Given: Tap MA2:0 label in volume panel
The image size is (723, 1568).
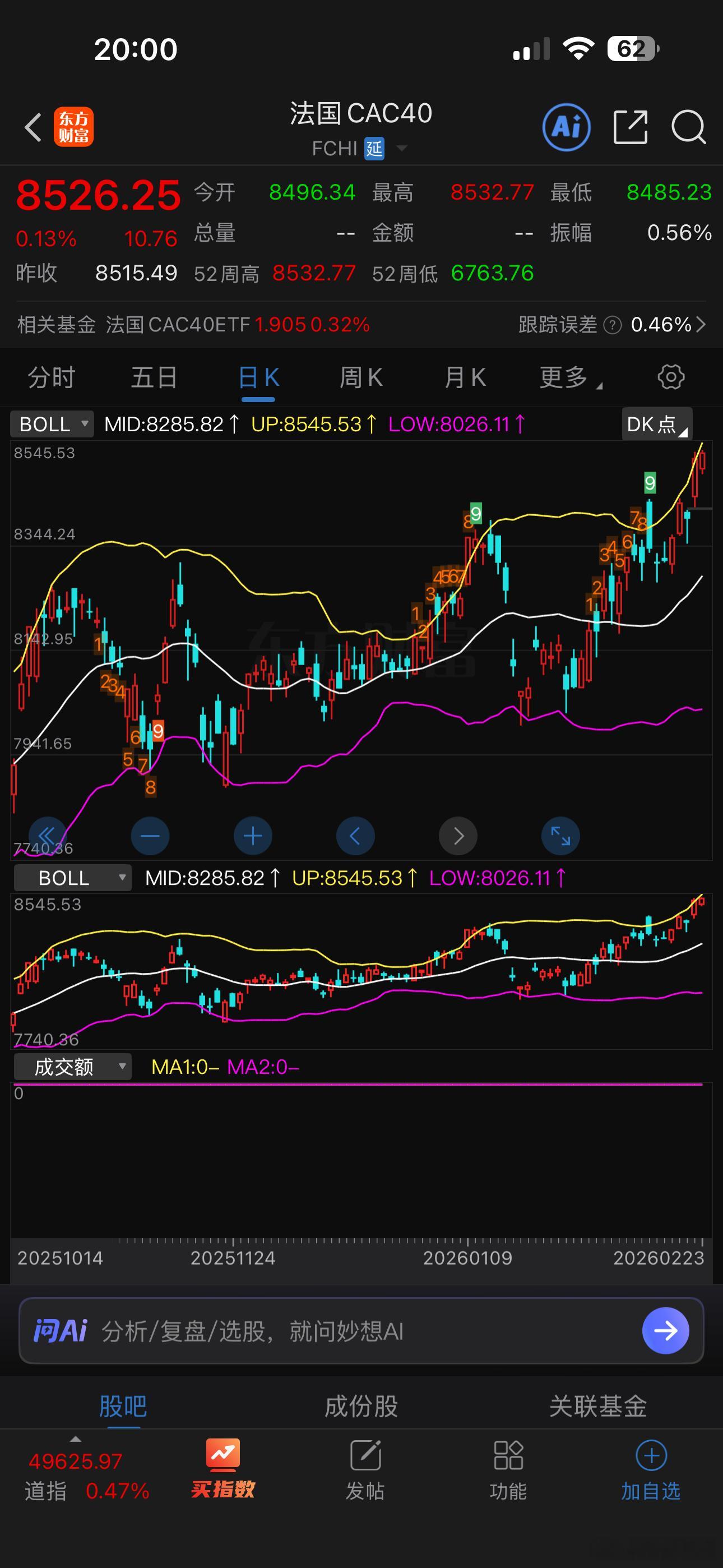Looking at the screenshot, I should [263, 1067].
